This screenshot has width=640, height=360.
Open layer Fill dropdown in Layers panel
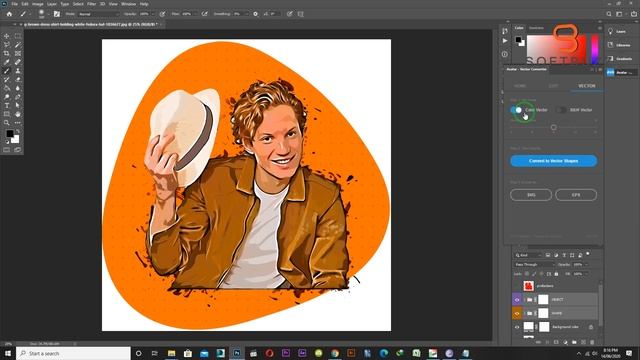(587, 274)
